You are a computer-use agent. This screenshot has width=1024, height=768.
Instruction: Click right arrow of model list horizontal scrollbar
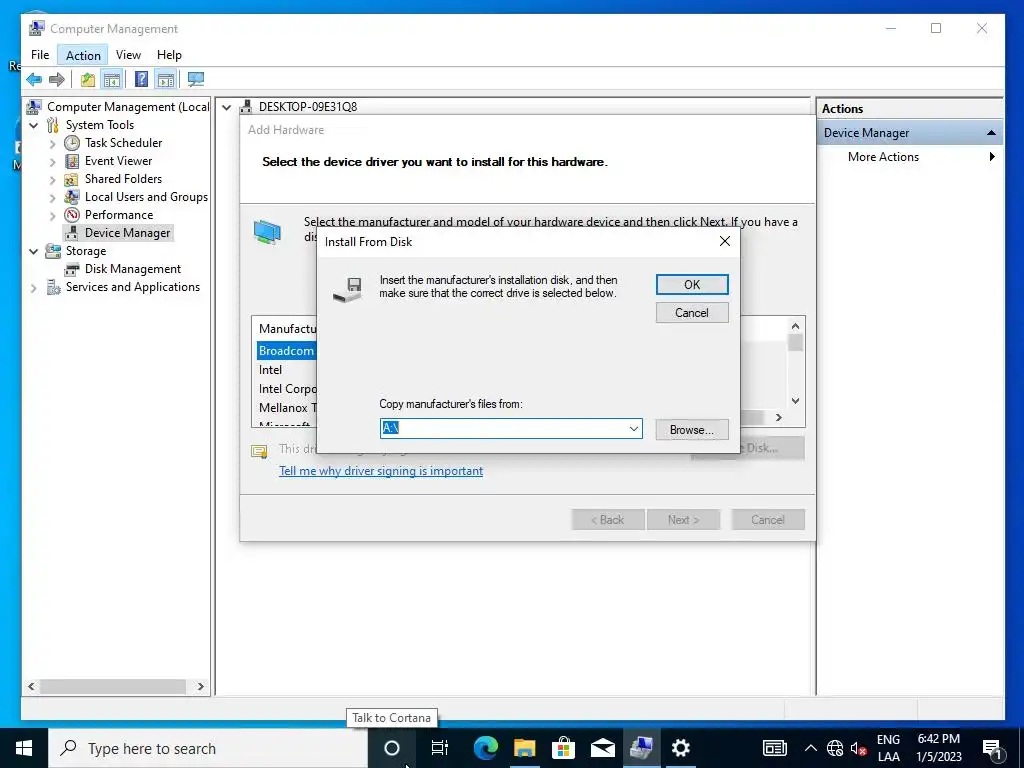coord(778,417)
